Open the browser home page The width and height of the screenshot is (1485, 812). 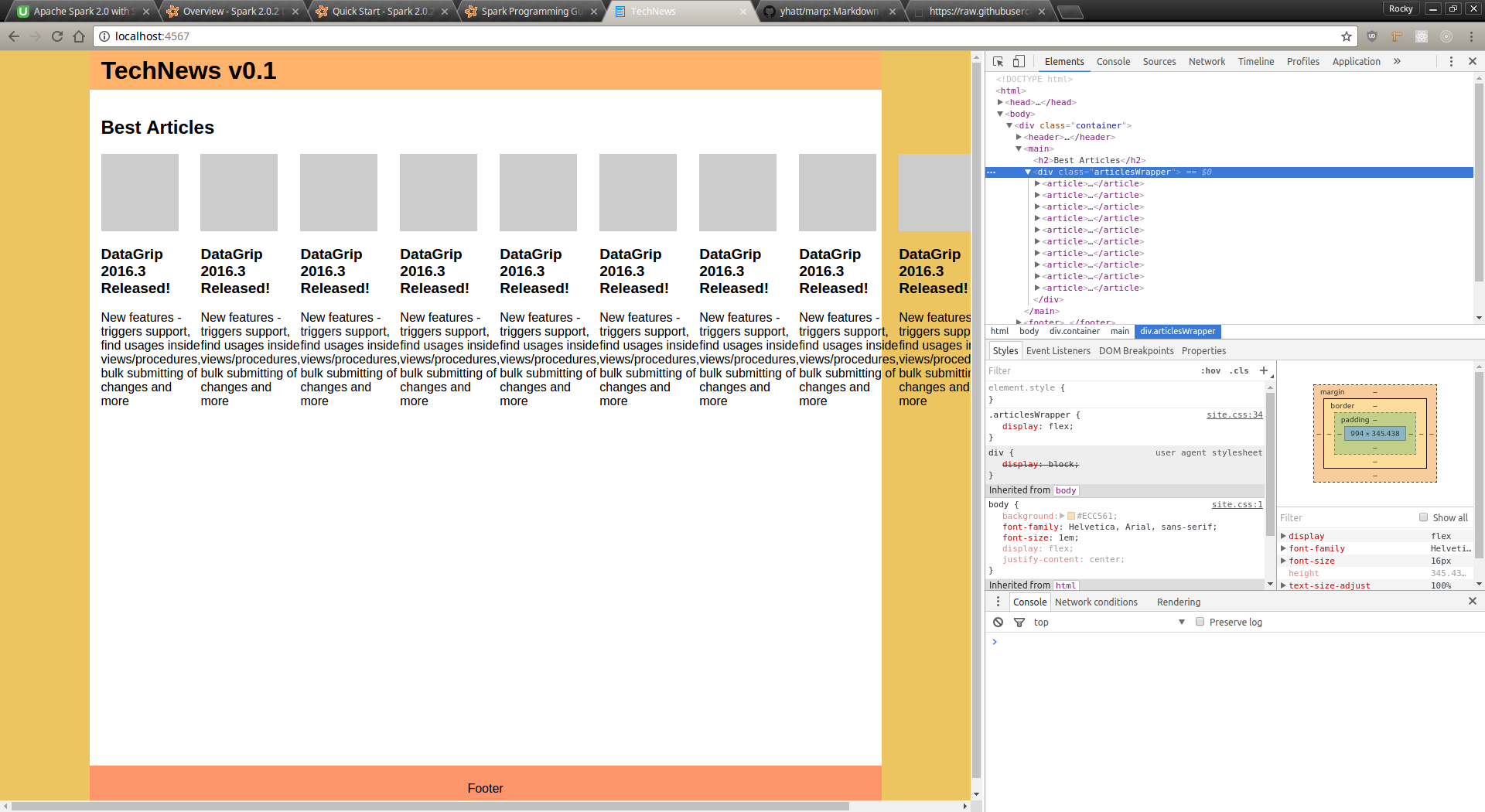[79, 36]
